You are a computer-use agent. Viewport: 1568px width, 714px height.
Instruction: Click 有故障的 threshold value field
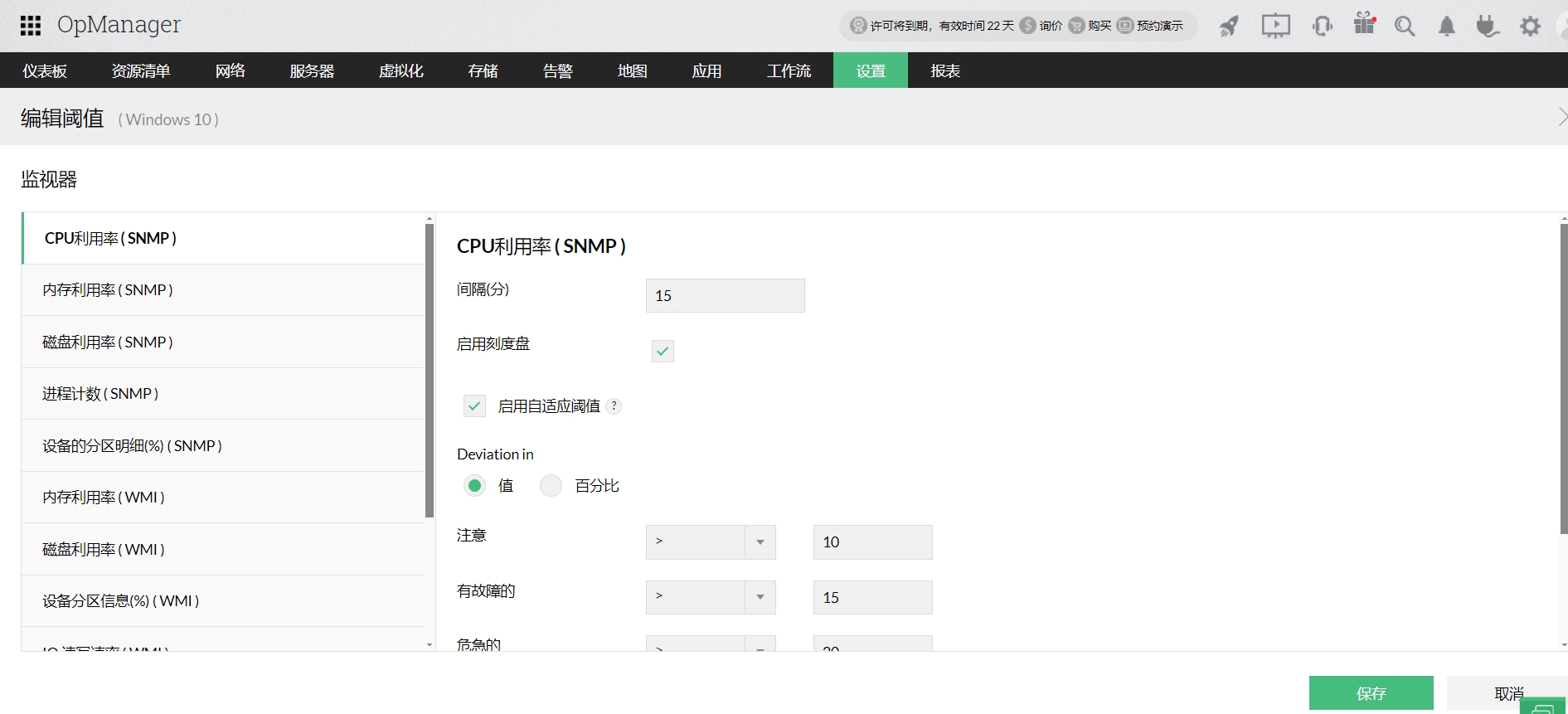point(872,597)
